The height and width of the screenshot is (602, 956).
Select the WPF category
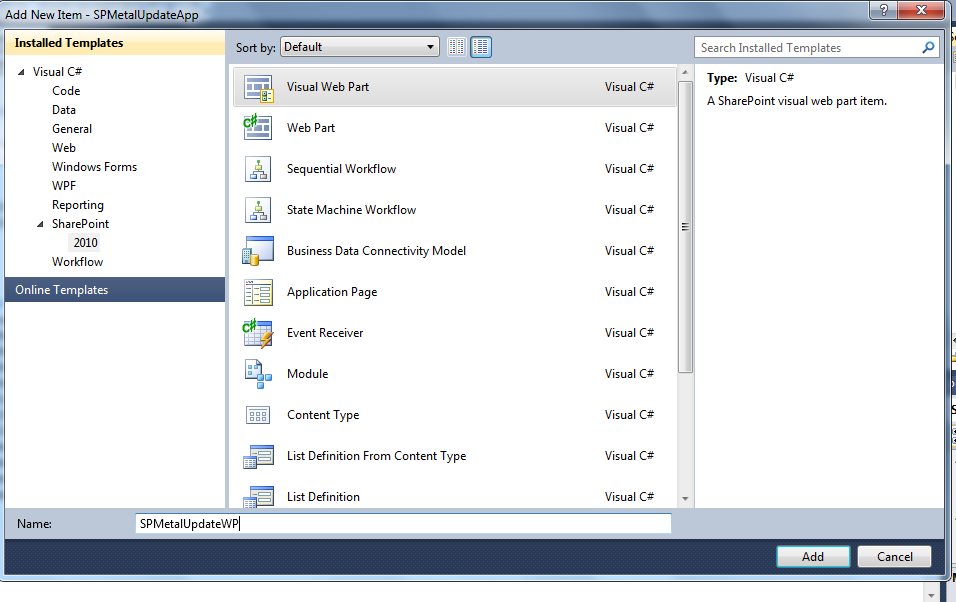tap(64, 185)
